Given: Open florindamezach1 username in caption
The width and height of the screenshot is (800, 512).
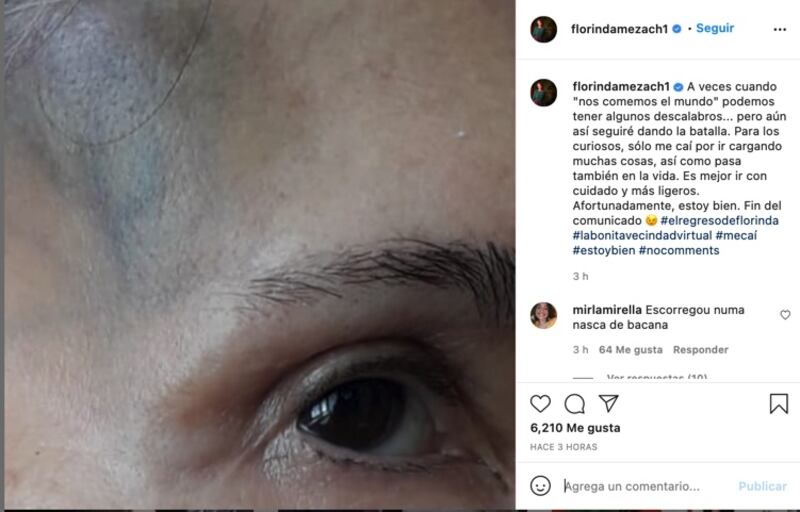Looking at the screenshot, I should point(620,86).
